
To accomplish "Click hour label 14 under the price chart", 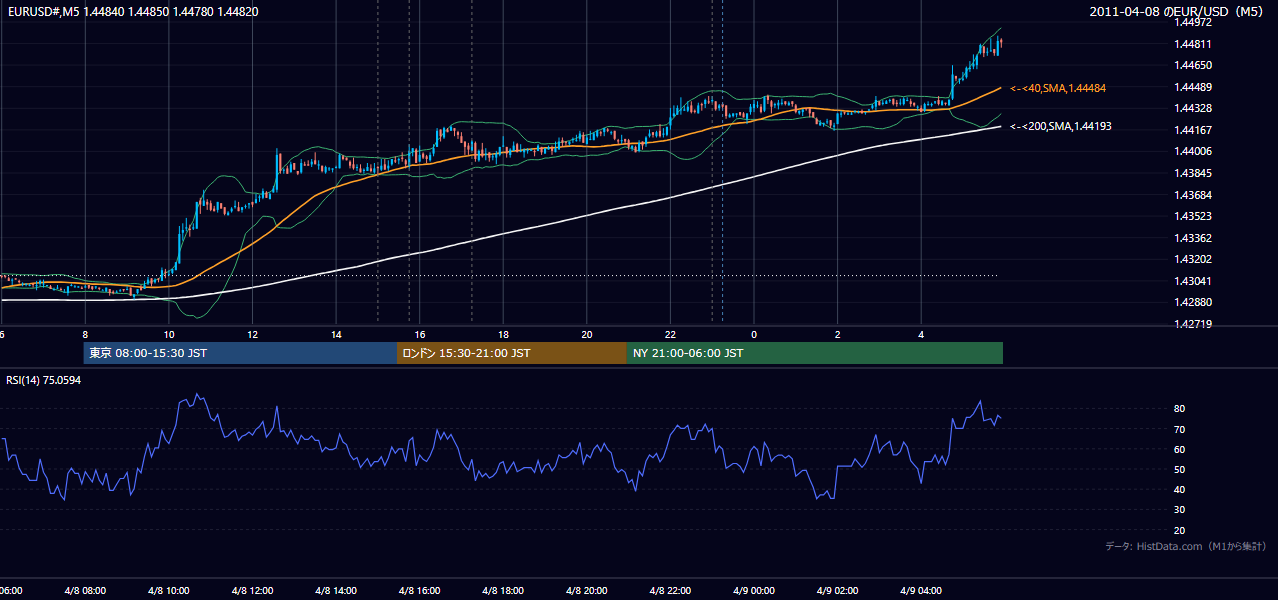I will click(x=336, y=334).
